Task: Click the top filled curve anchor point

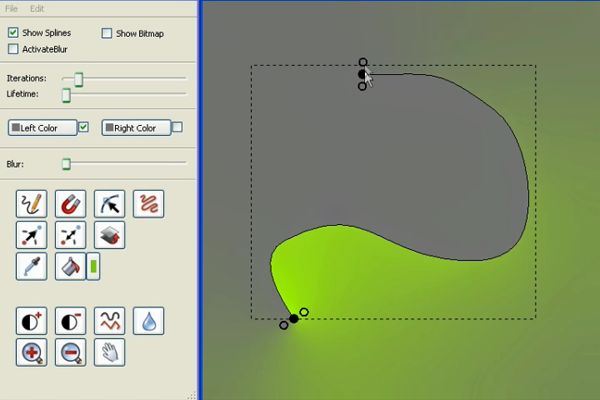Action: [x=362, y=74]
